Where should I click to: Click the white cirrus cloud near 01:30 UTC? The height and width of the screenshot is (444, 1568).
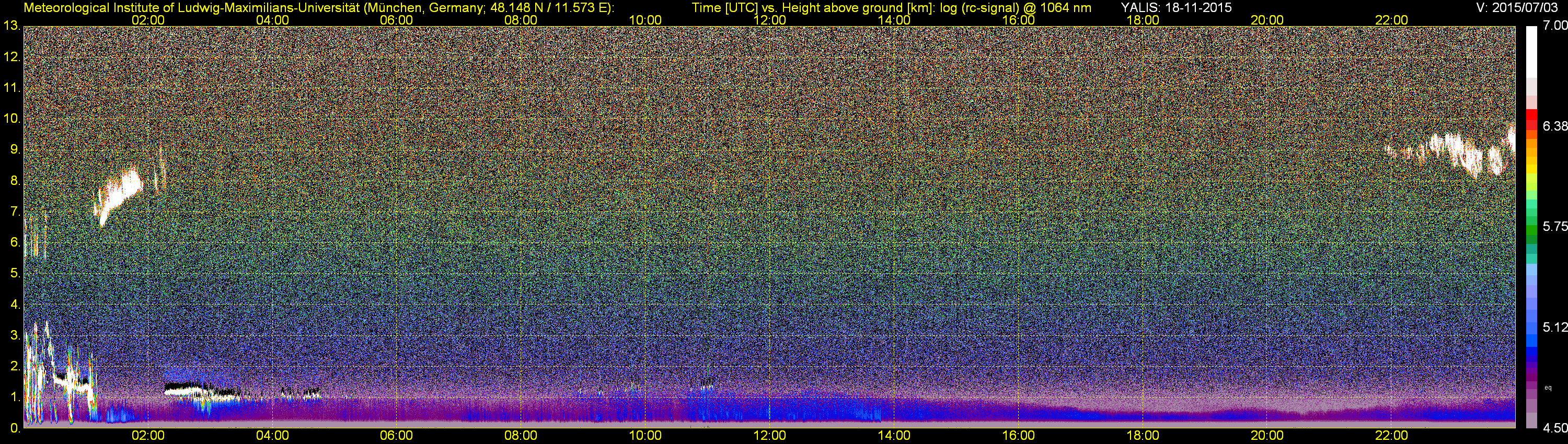coord(119,195)
